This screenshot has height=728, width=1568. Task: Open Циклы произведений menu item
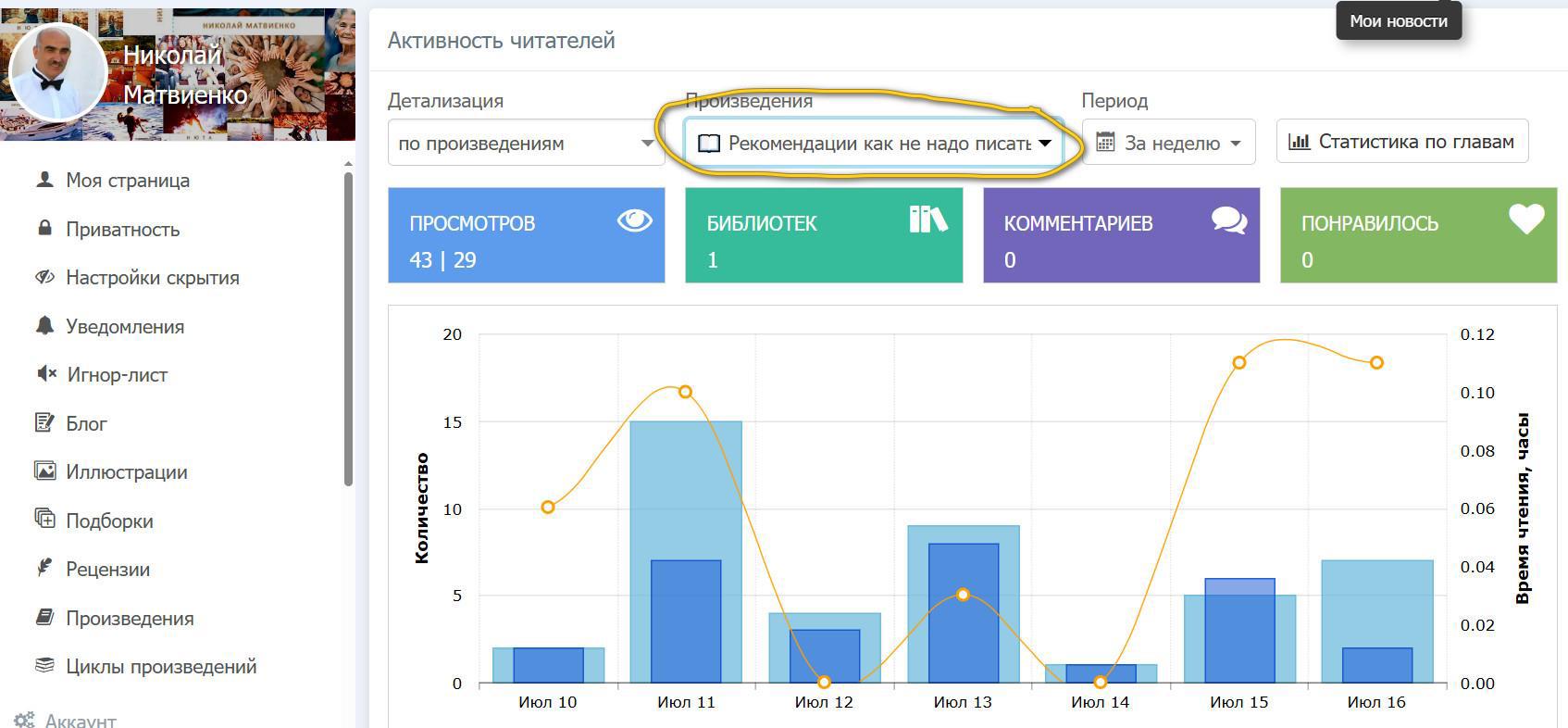tap(161, 667)
